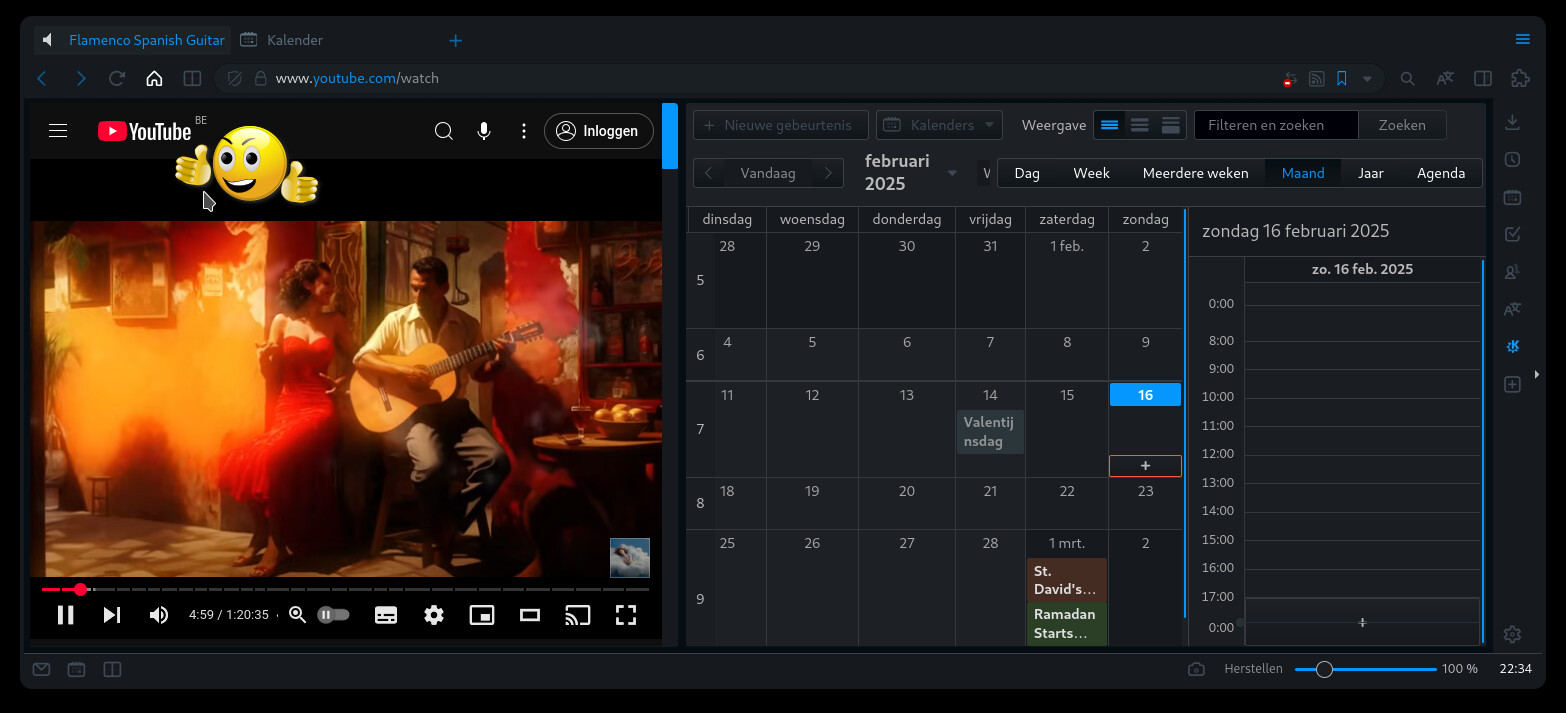Start YouTube voice search with the microphone
Screen dimensions: 1566x713
[484, 131]
